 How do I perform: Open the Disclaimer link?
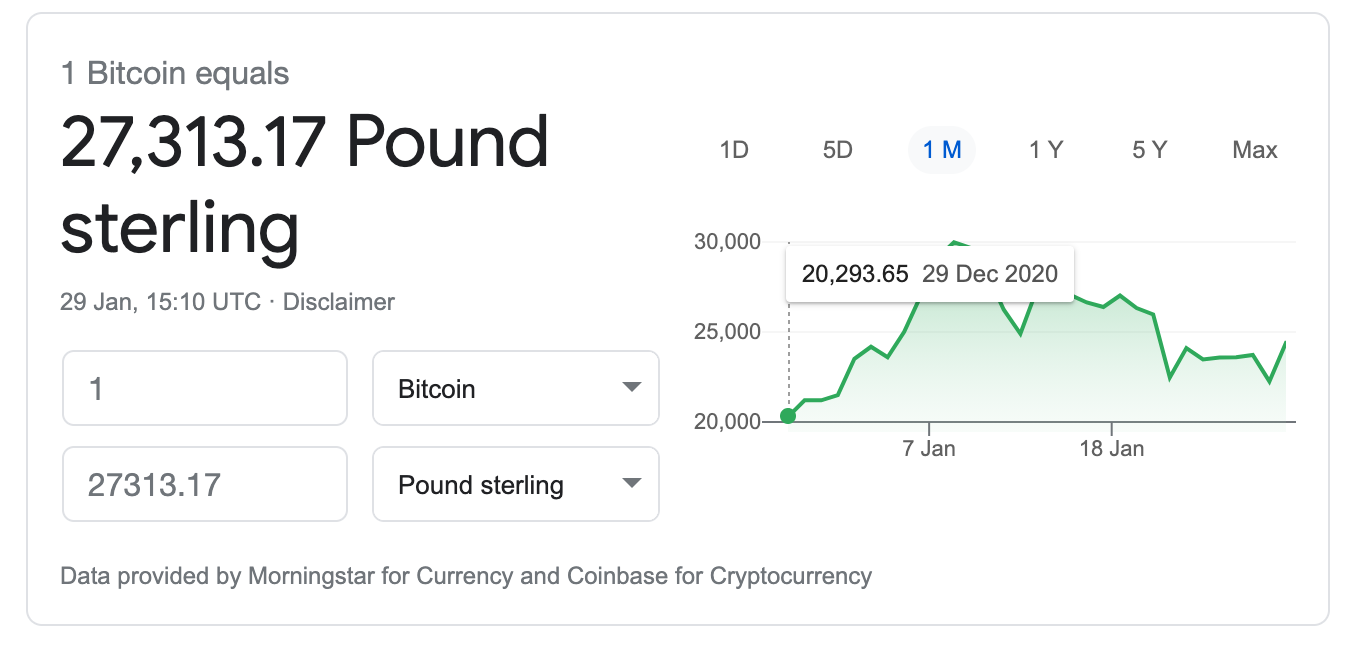coord(339,302)
